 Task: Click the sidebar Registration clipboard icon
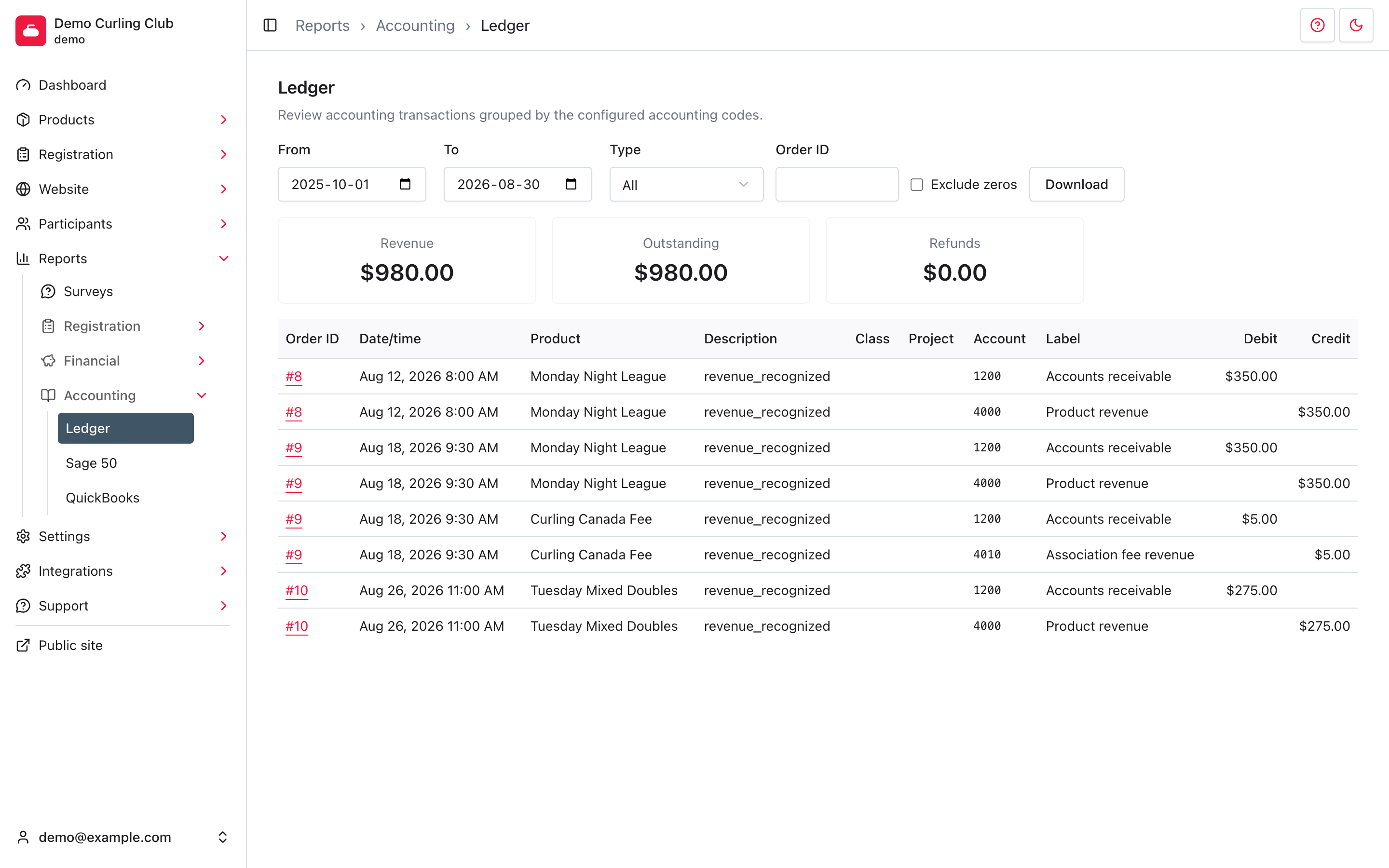23,154
